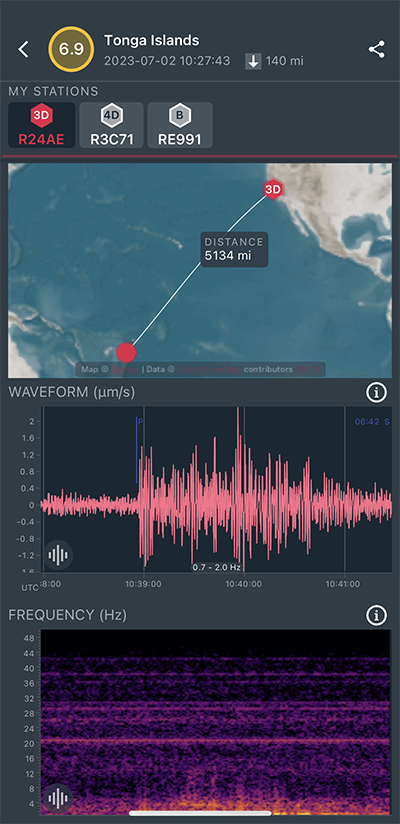Image resolution: width=400 pixels, height=824 pixels.
Task: Open the OpenStreetMap attribution link
Action: 209,369
